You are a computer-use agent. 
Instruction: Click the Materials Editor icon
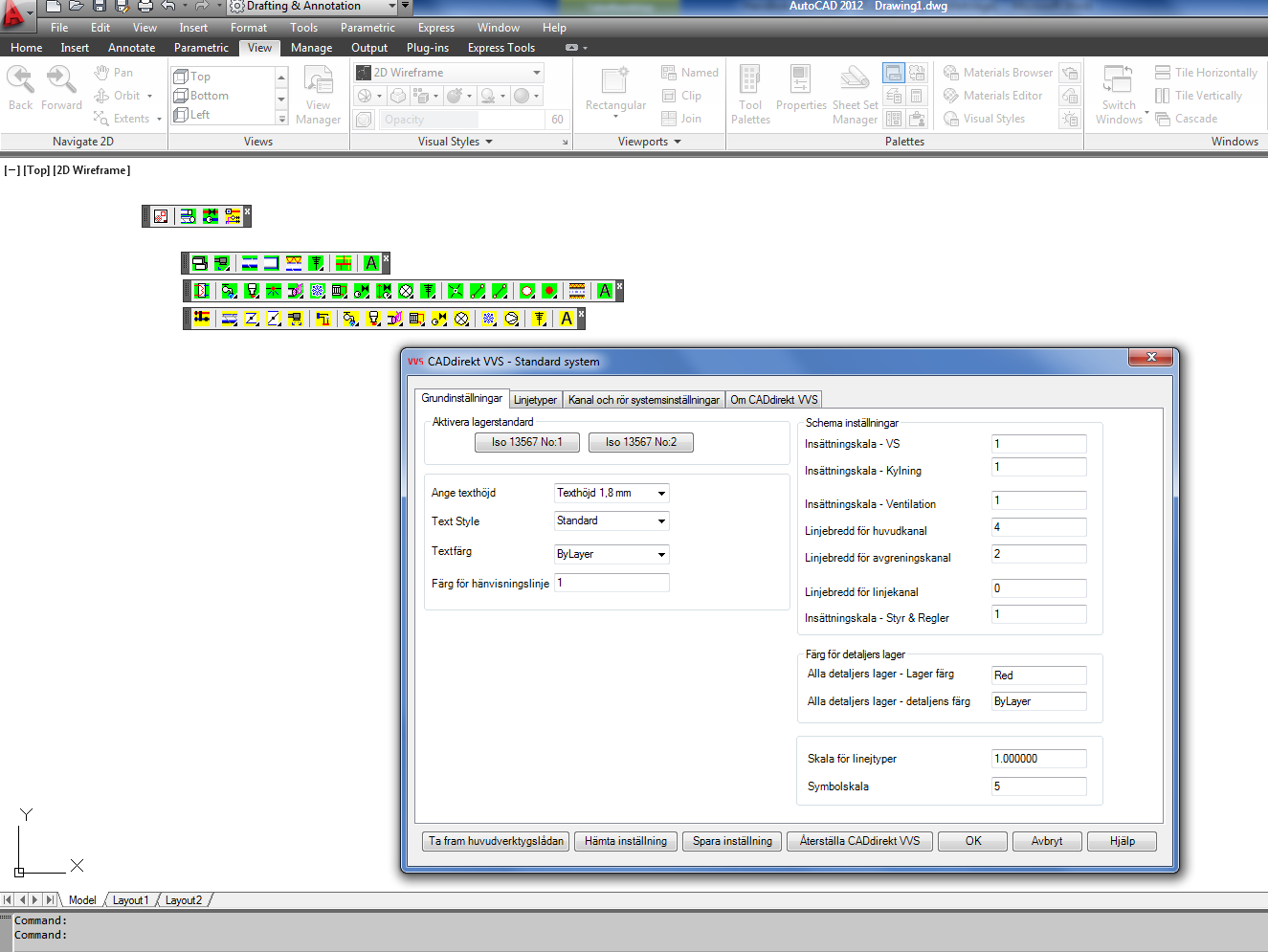[951, 96]
